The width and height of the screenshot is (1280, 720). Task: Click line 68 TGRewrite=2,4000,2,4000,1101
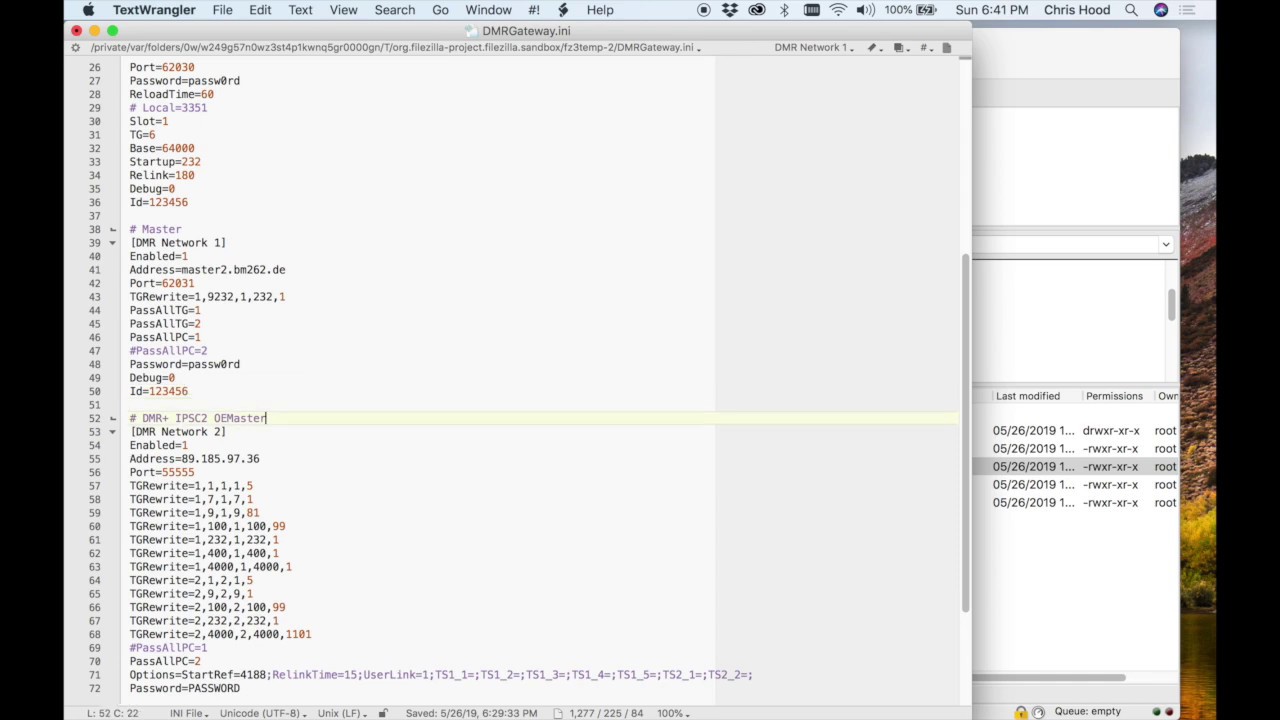(x=220, y=634)
